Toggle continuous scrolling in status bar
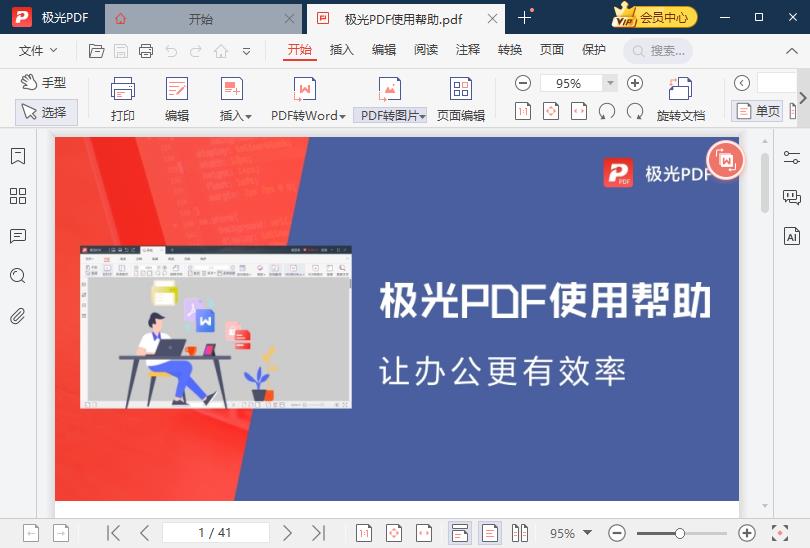 click(459, 533)
